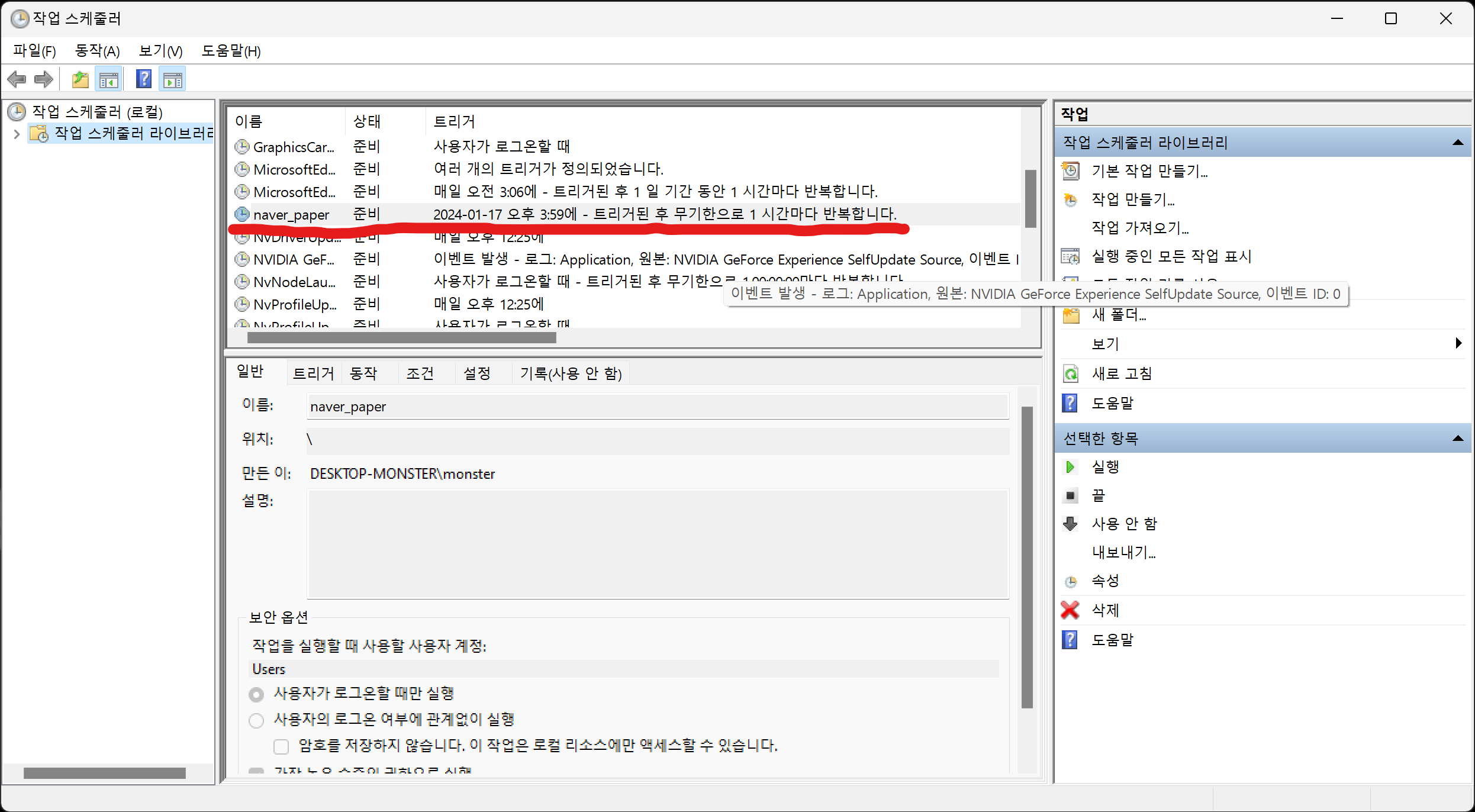Viewport: 1475px width, 812px height.
Task: Click the back arrow toolbar icon
Action: coord(17,79)
